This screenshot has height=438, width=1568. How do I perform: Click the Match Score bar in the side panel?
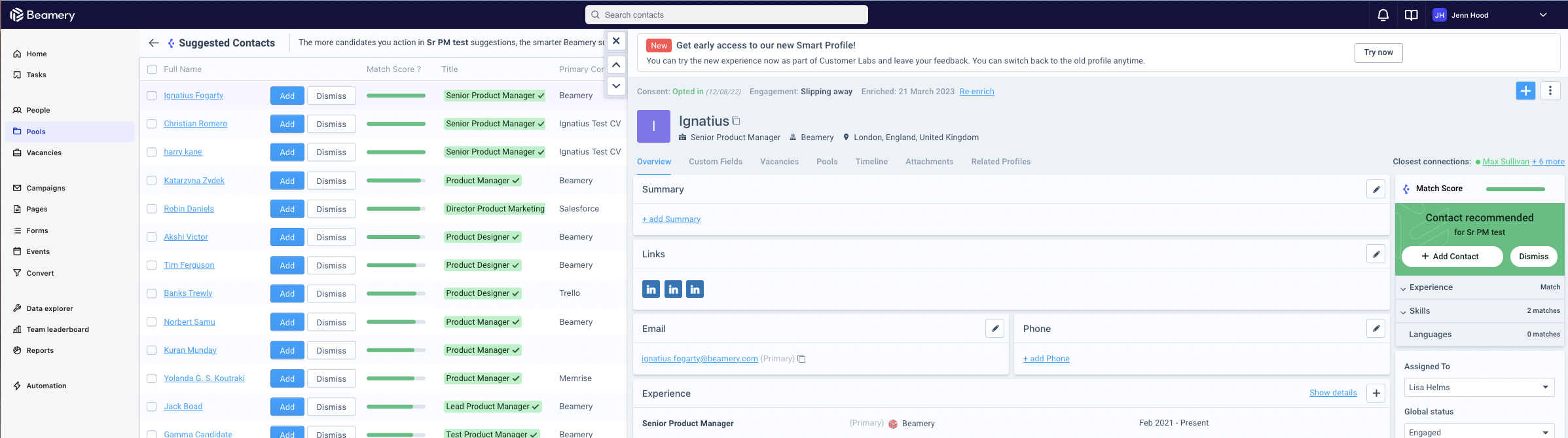tap(1515, 189)
